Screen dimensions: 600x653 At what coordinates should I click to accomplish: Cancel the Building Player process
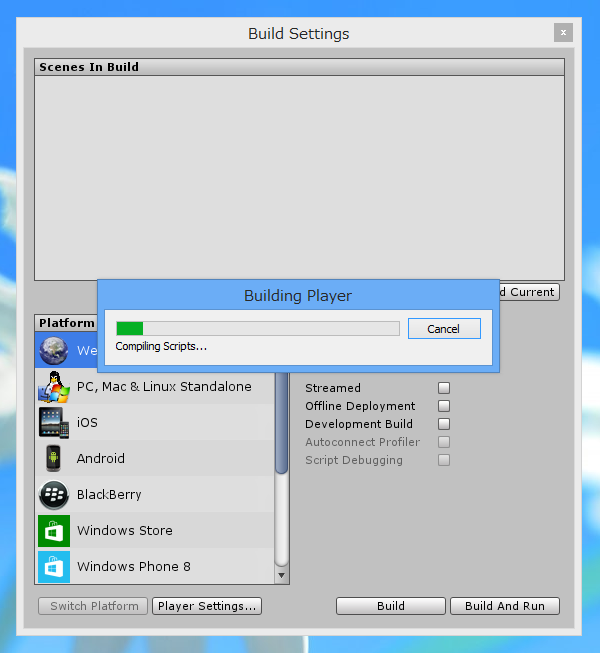[444, 329]
